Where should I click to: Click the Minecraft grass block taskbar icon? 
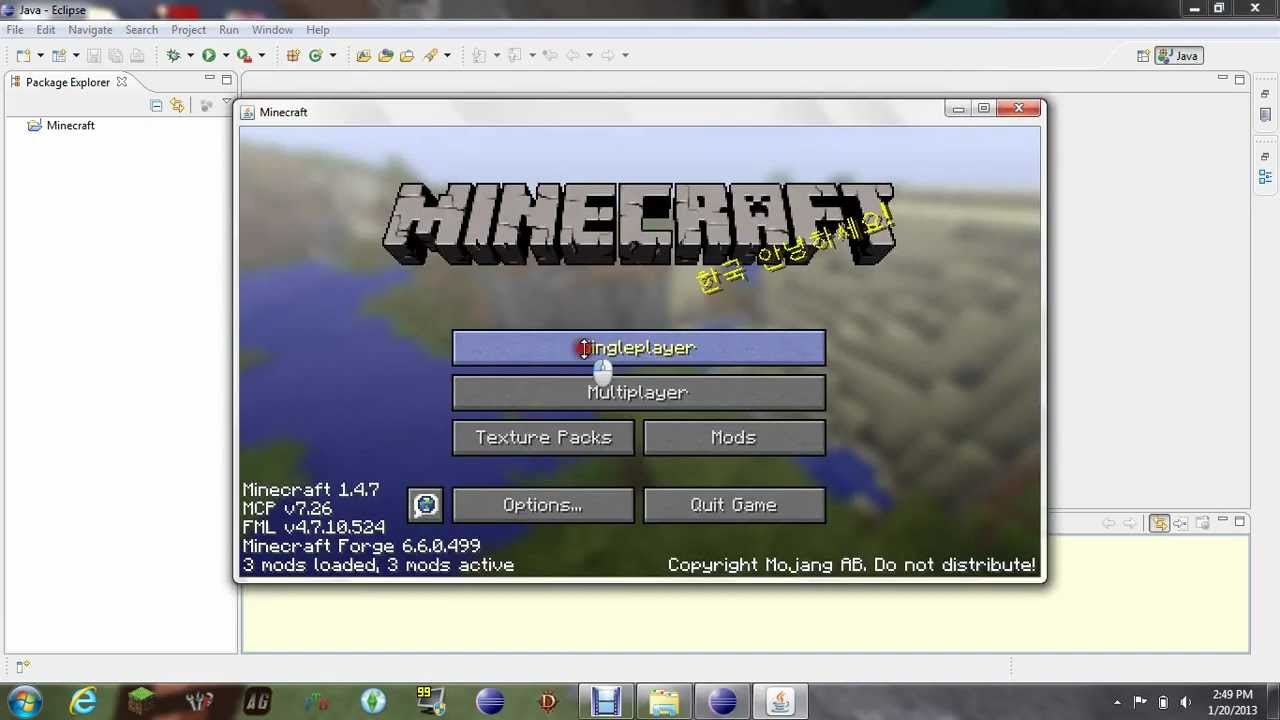[141, 701]
